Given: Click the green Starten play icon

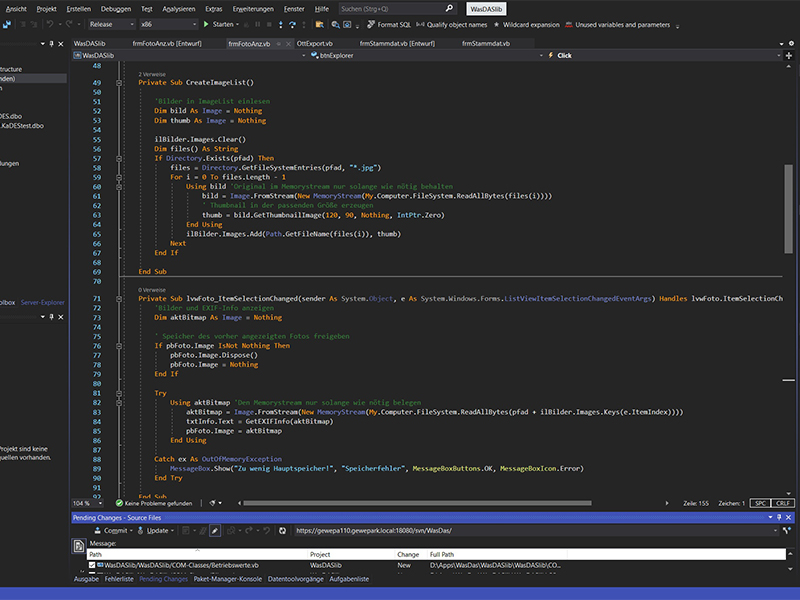Looking at the screenshot, I should [206, 24].
